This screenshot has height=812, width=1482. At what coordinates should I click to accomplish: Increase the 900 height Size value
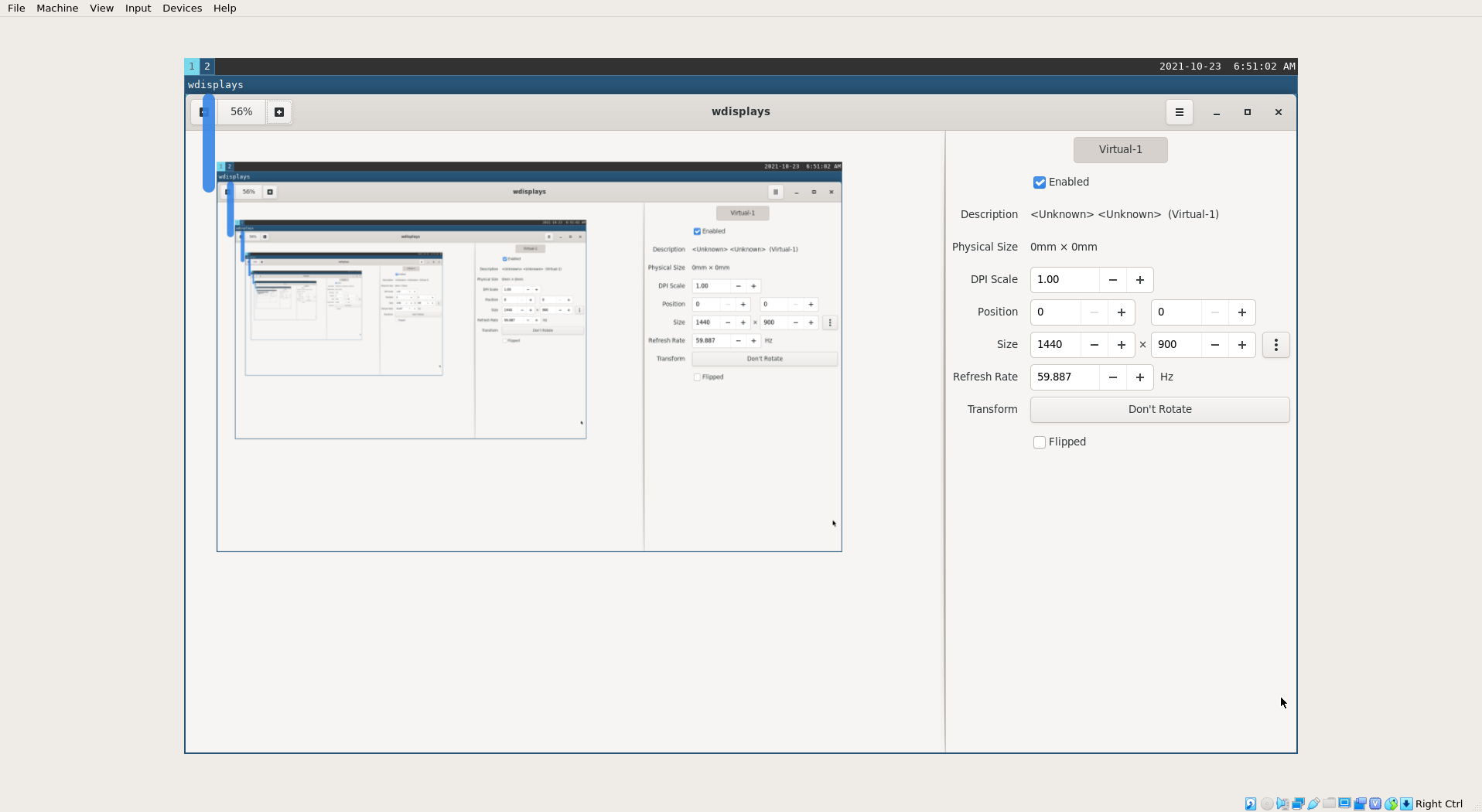(1242, 345)
